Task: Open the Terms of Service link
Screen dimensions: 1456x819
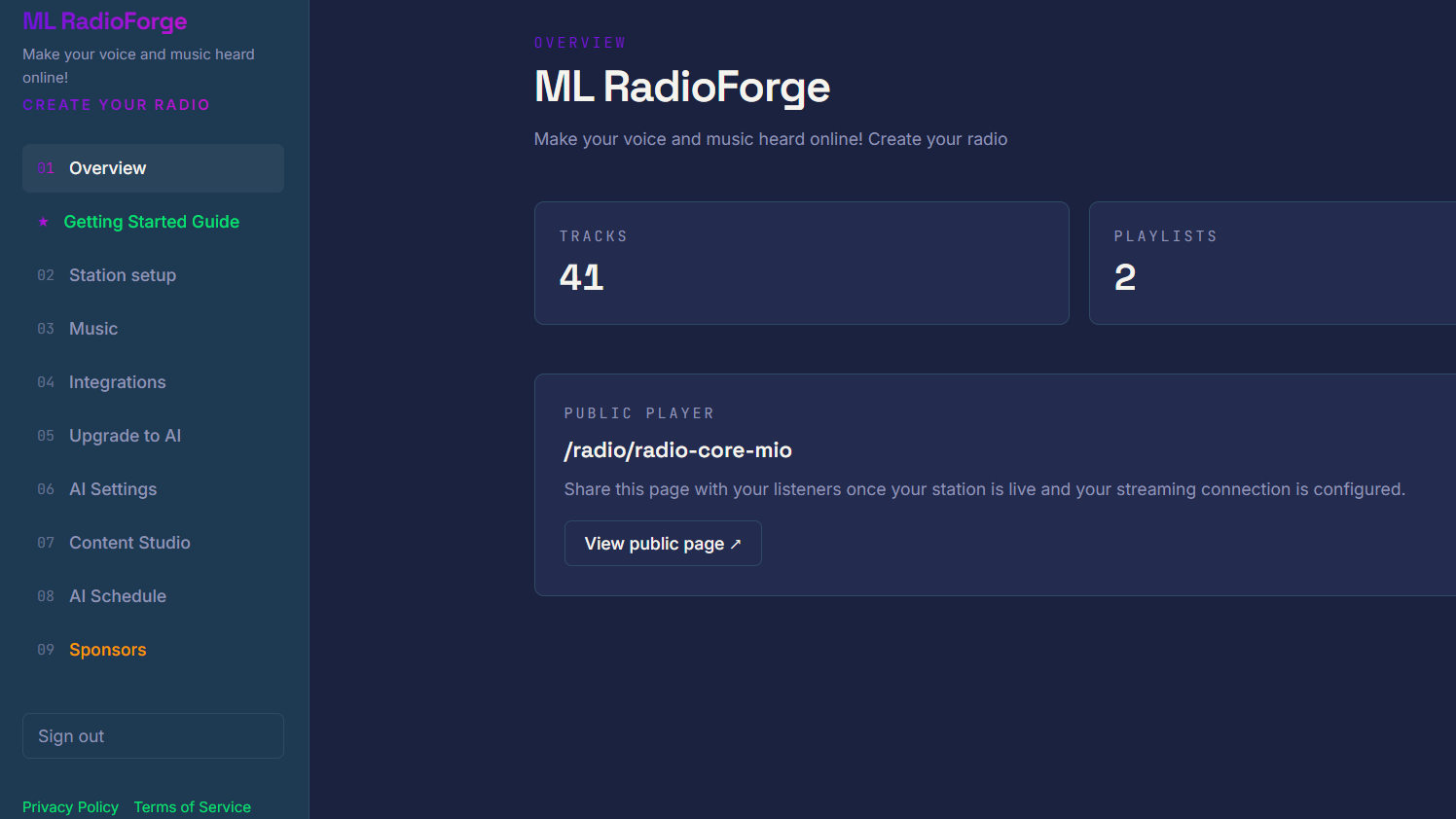Action: [x=192, y=807]
